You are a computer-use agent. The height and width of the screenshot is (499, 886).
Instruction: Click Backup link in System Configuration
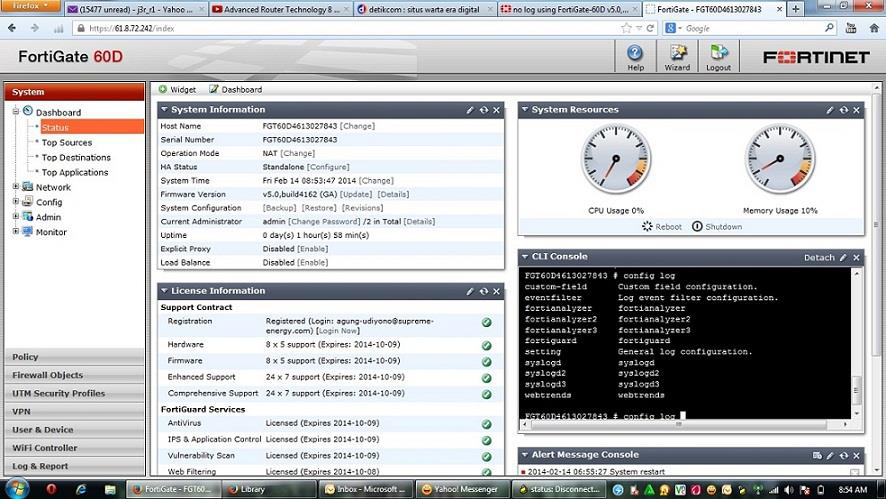point(280,208)
